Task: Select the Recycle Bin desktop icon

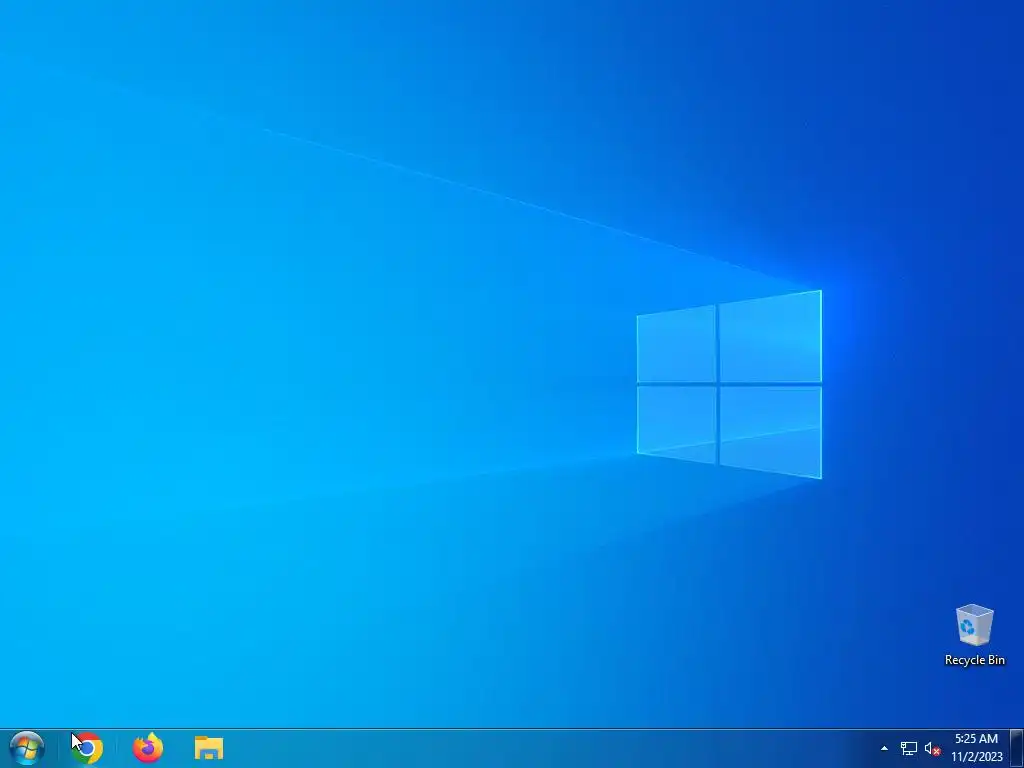Action: point(974,635)
